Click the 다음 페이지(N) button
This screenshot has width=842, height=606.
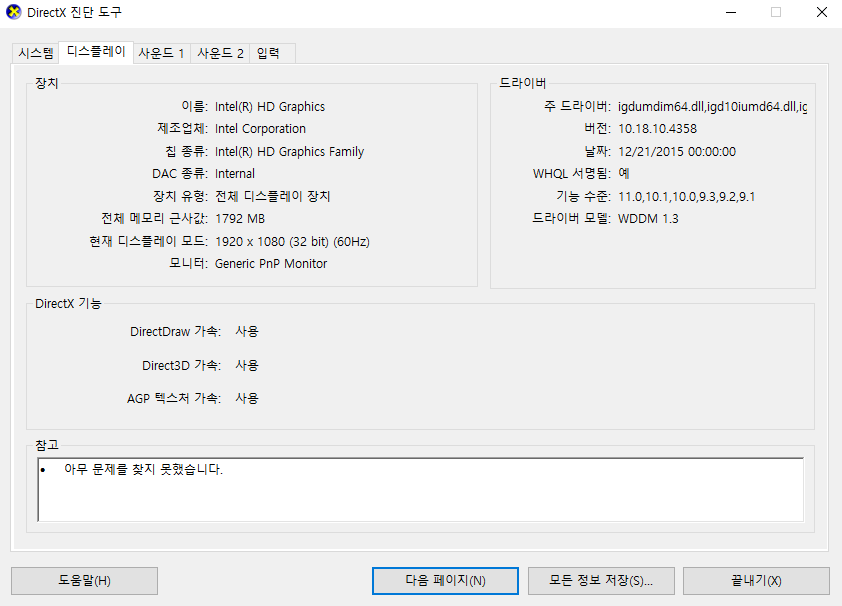tap(445, 581)
